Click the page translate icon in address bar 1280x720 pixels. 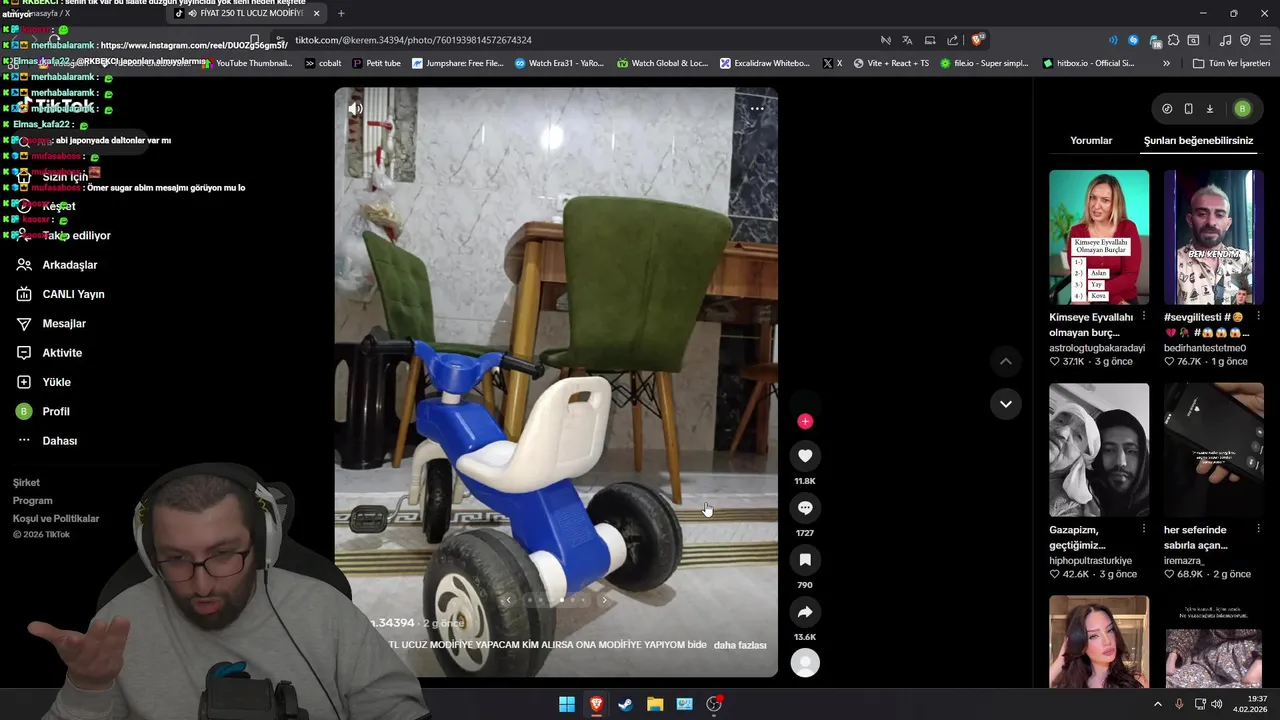[907, 40]
